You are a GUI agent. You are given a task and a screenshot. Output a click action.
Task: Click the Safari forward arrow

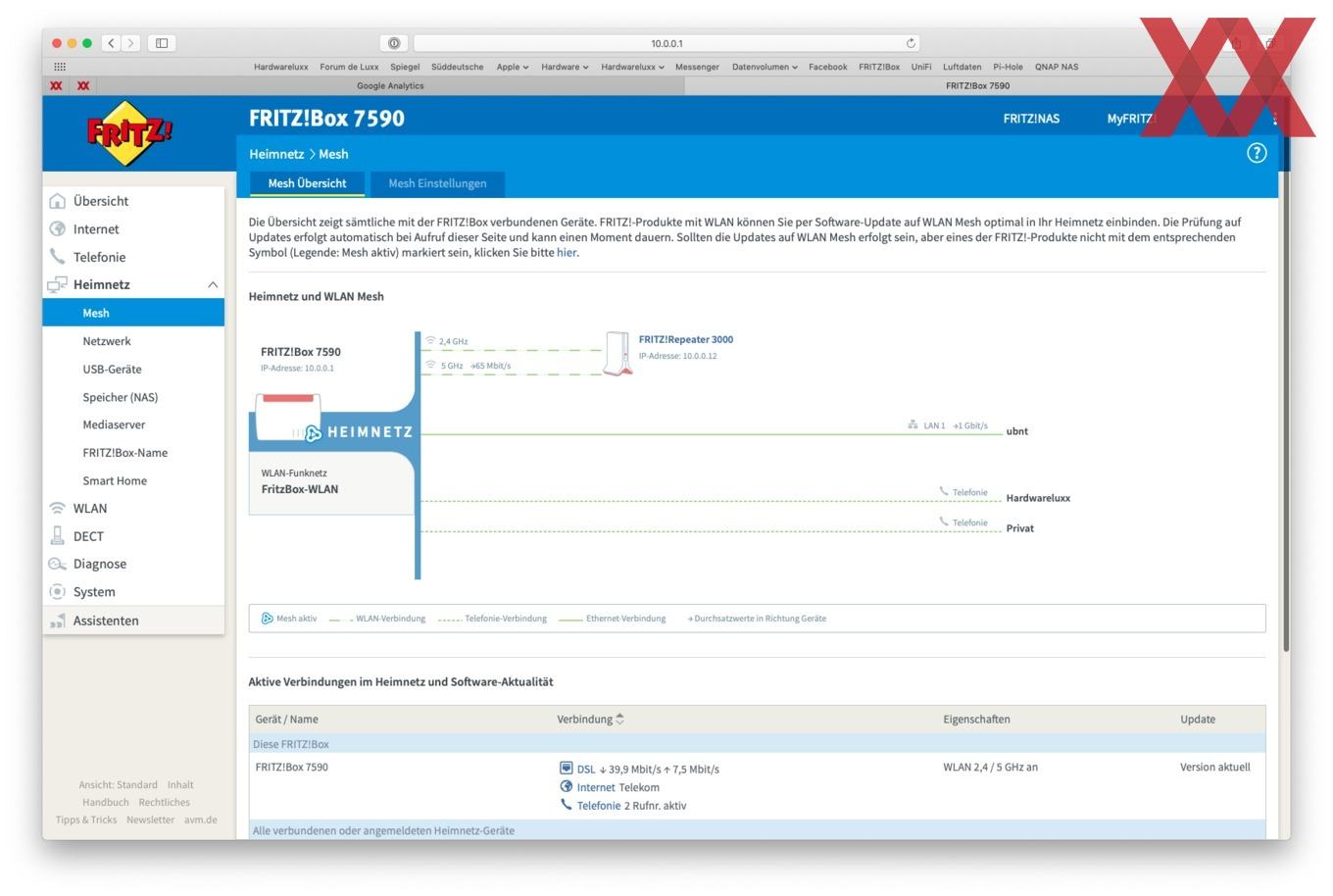tap(131, 43)
